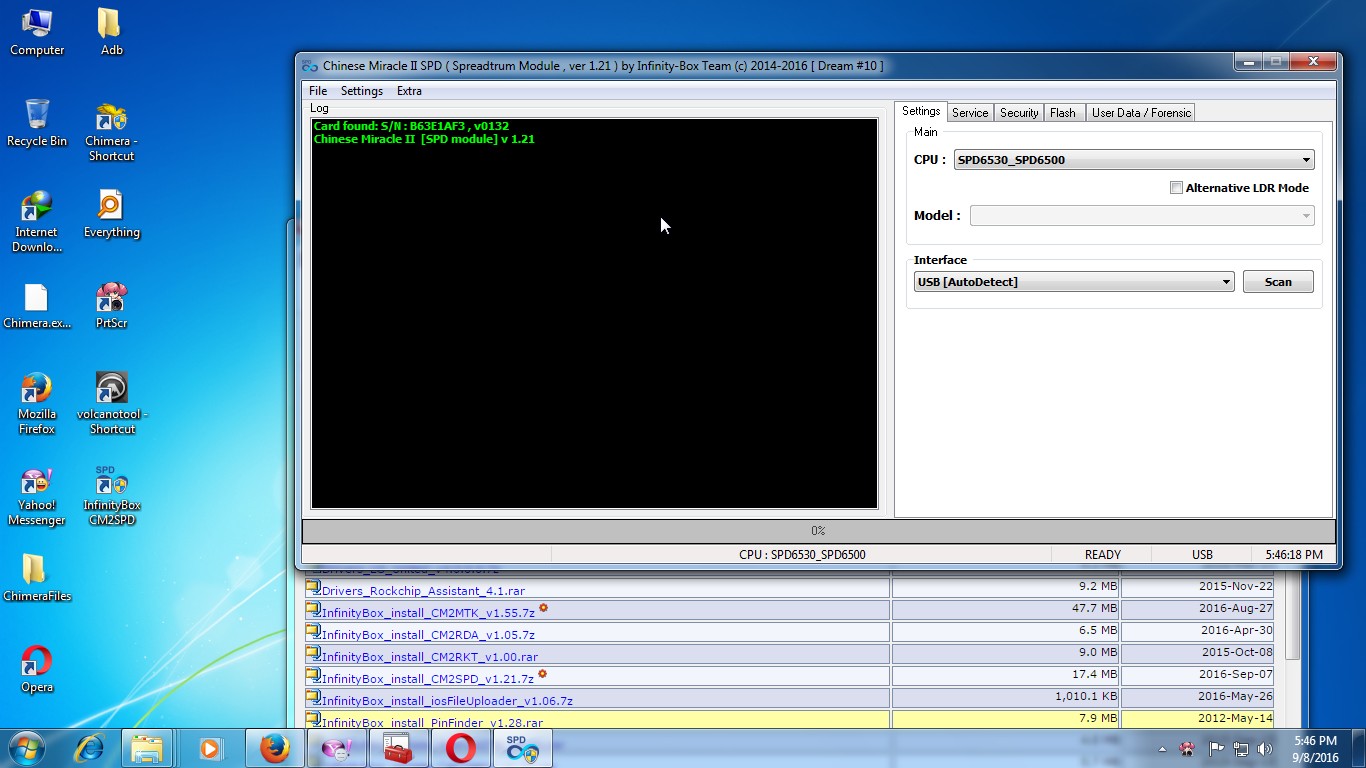The height and width of the screenshot is (768, 1366).
Task: Select the Opera desktop icon
Action: 37,669
